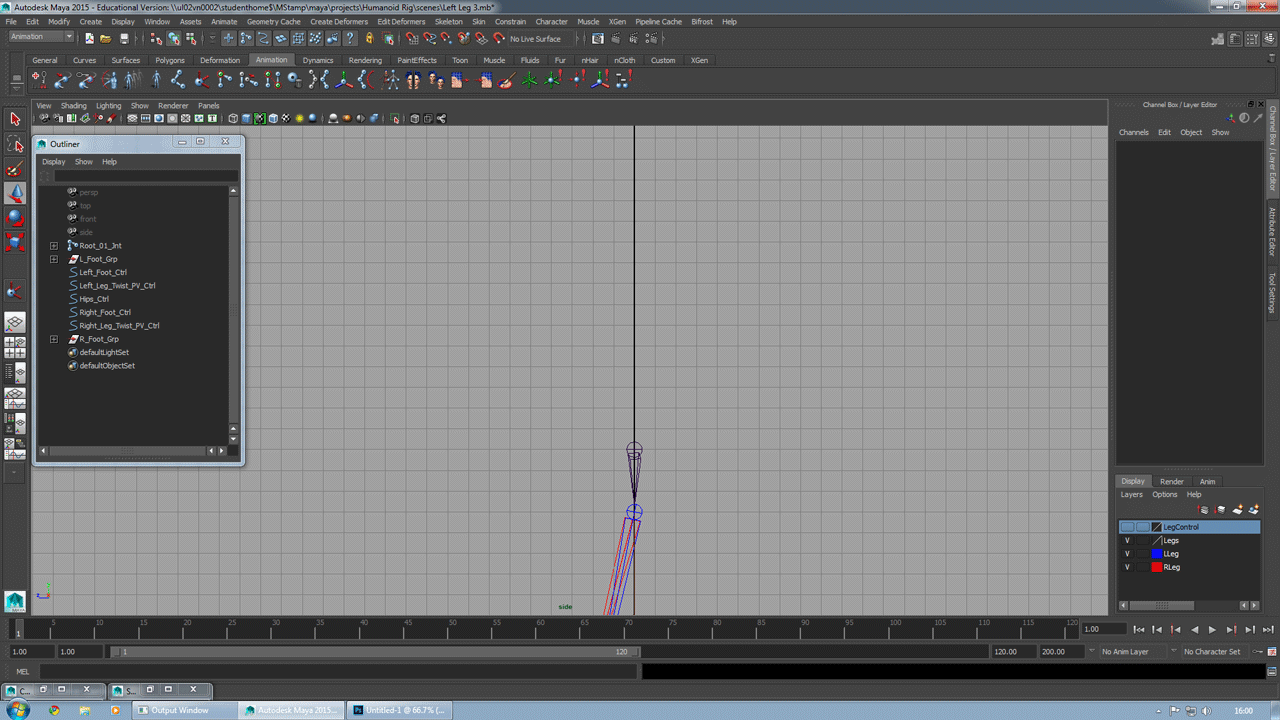Expand the R_Foot_Grp node in the Outliner
Viewport: 1280px width, 720px height.
[54, 339]
